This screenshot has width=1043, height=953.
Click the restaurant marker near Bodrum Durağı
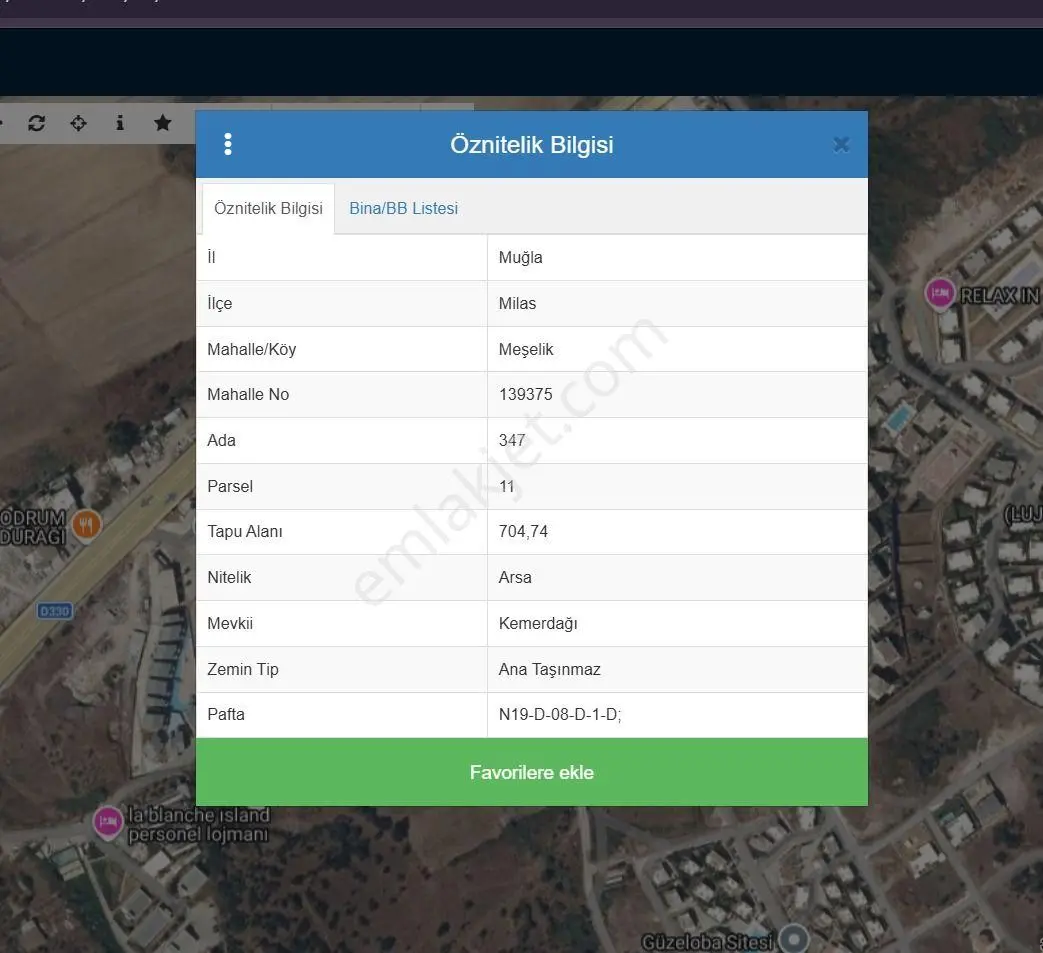[x=86, y=525]
